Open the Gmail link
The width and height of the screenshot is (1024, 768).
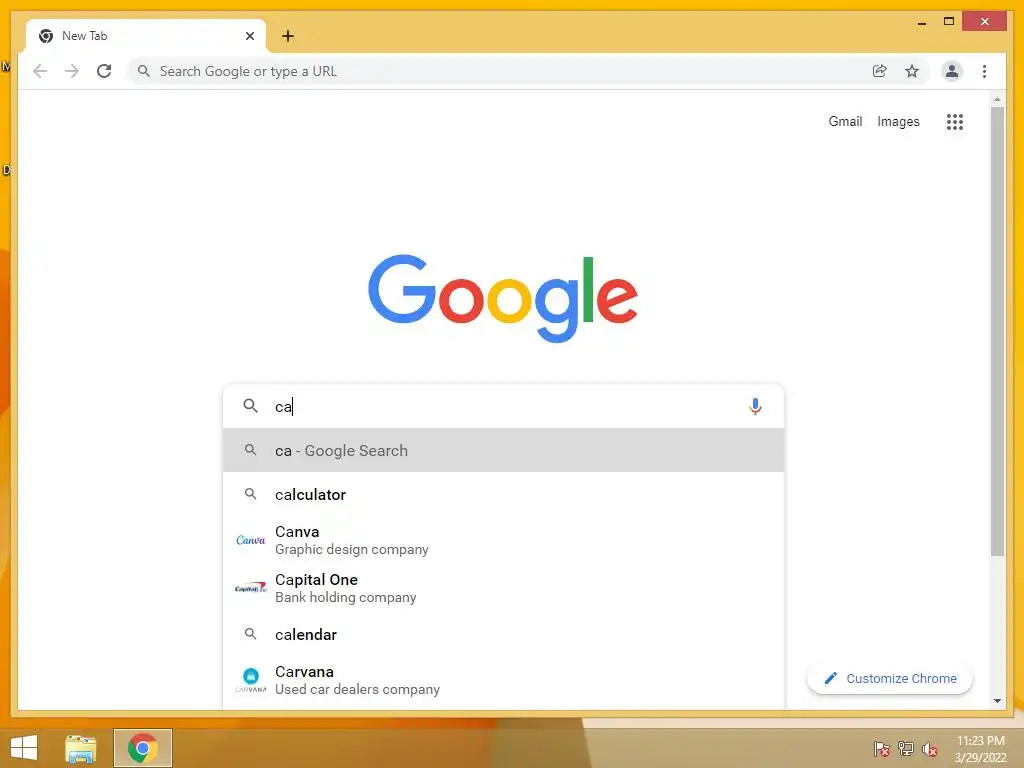[845, 121]
